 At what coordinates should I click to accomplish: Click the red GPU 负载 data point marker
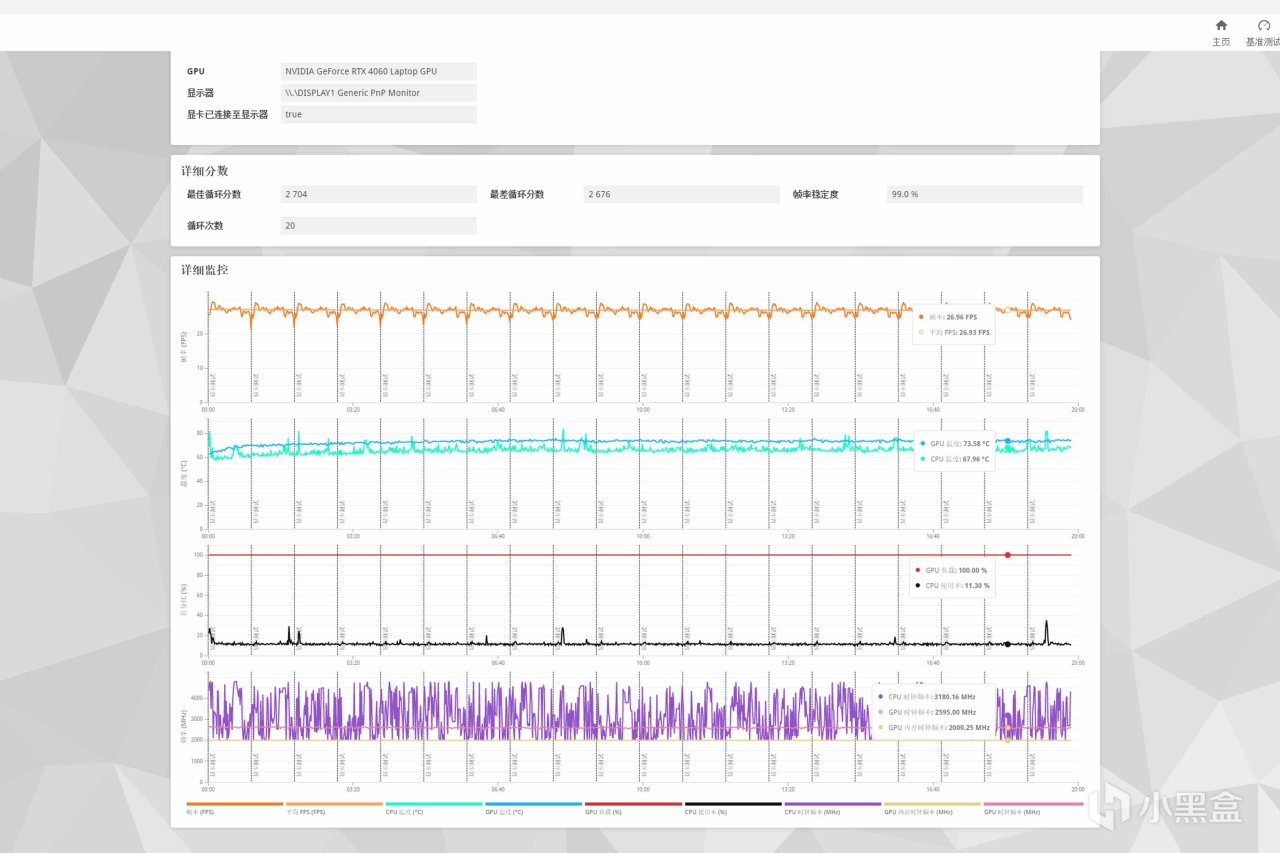tap(1007, 555)
